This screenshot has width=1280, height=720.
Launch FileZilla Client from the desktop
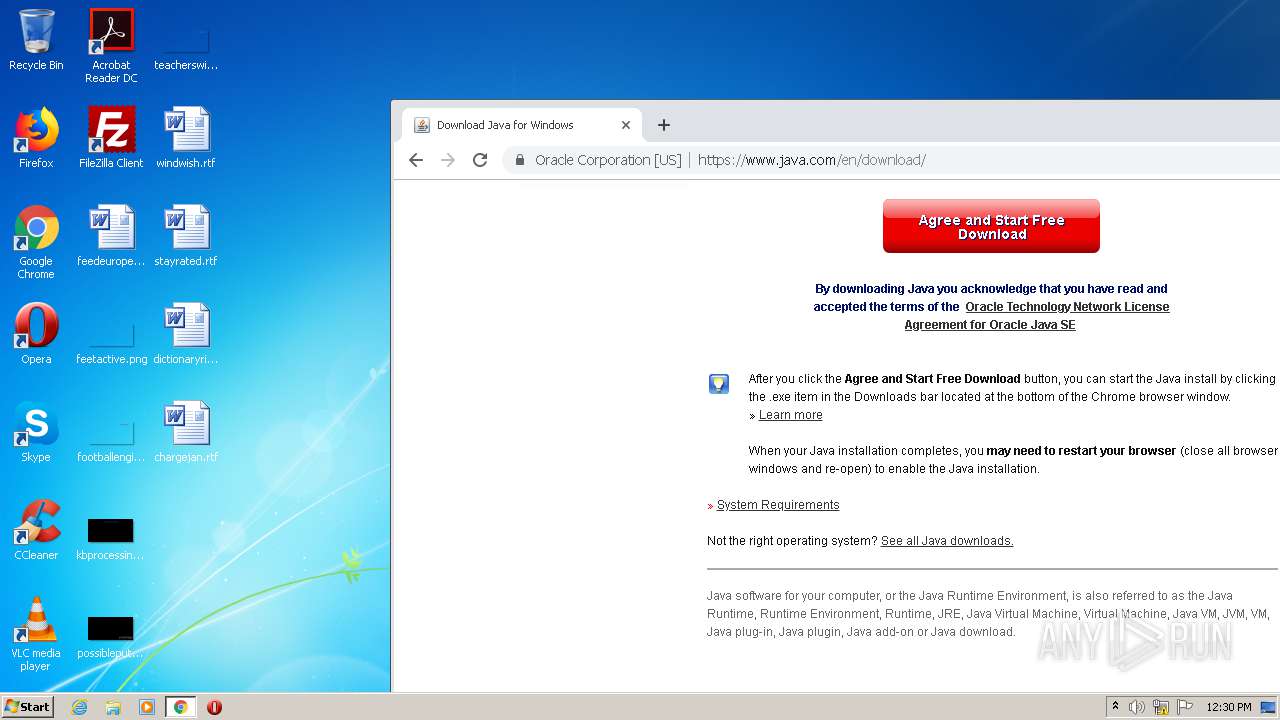click(x=111, y=138)
